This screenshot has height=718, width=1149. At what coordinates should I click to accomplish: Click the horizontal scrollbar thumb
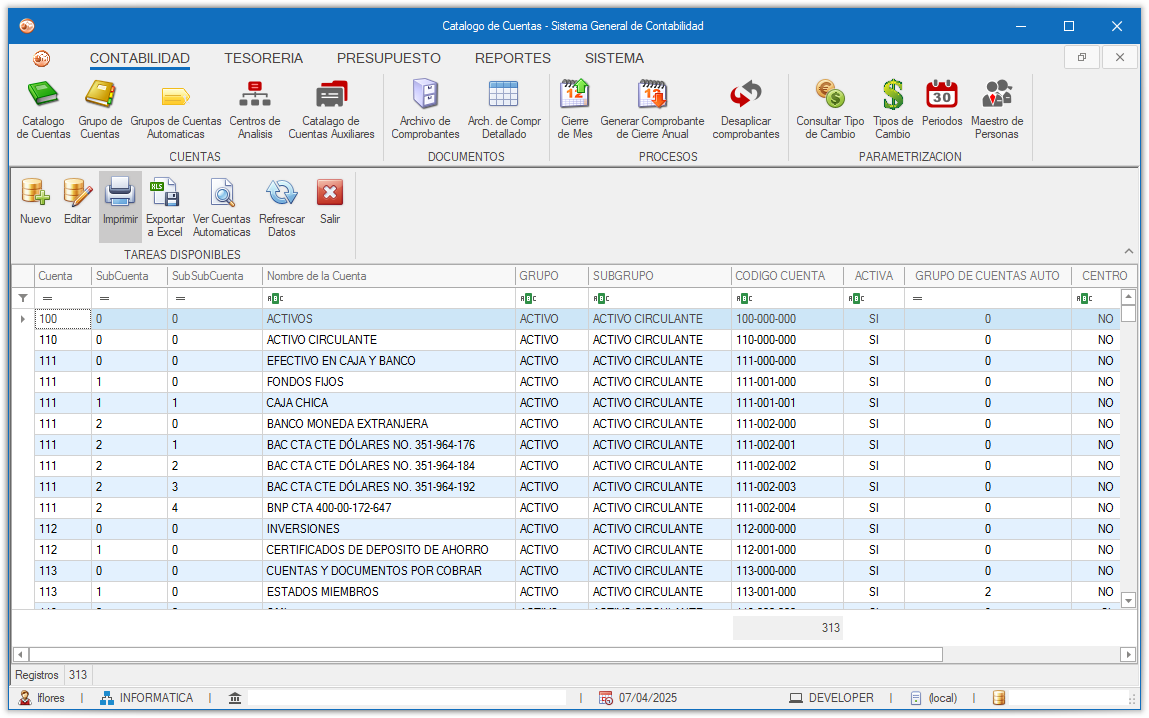pyautogui.click(x=485, y=654)
